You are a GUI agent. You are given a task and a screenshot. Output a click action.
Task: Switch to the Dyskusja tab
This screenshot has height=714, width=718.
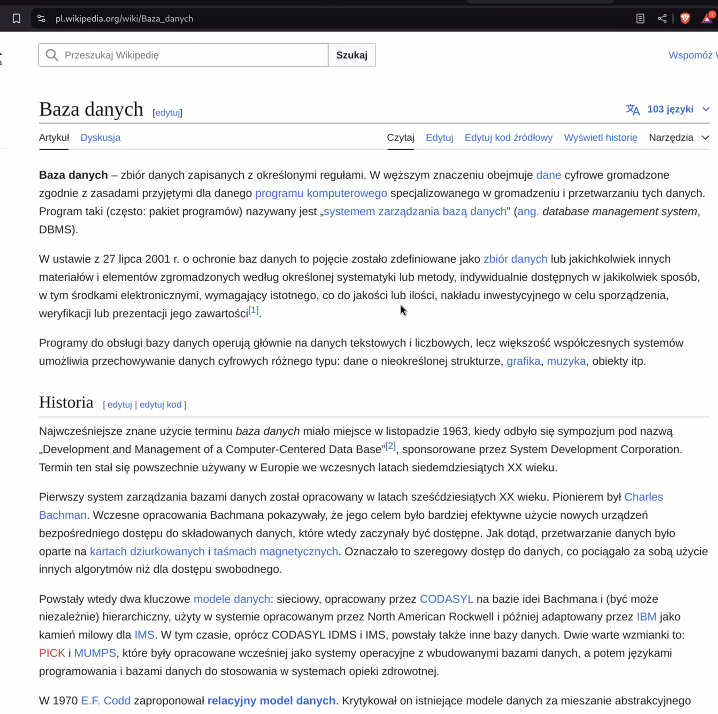tap(100, 137)
